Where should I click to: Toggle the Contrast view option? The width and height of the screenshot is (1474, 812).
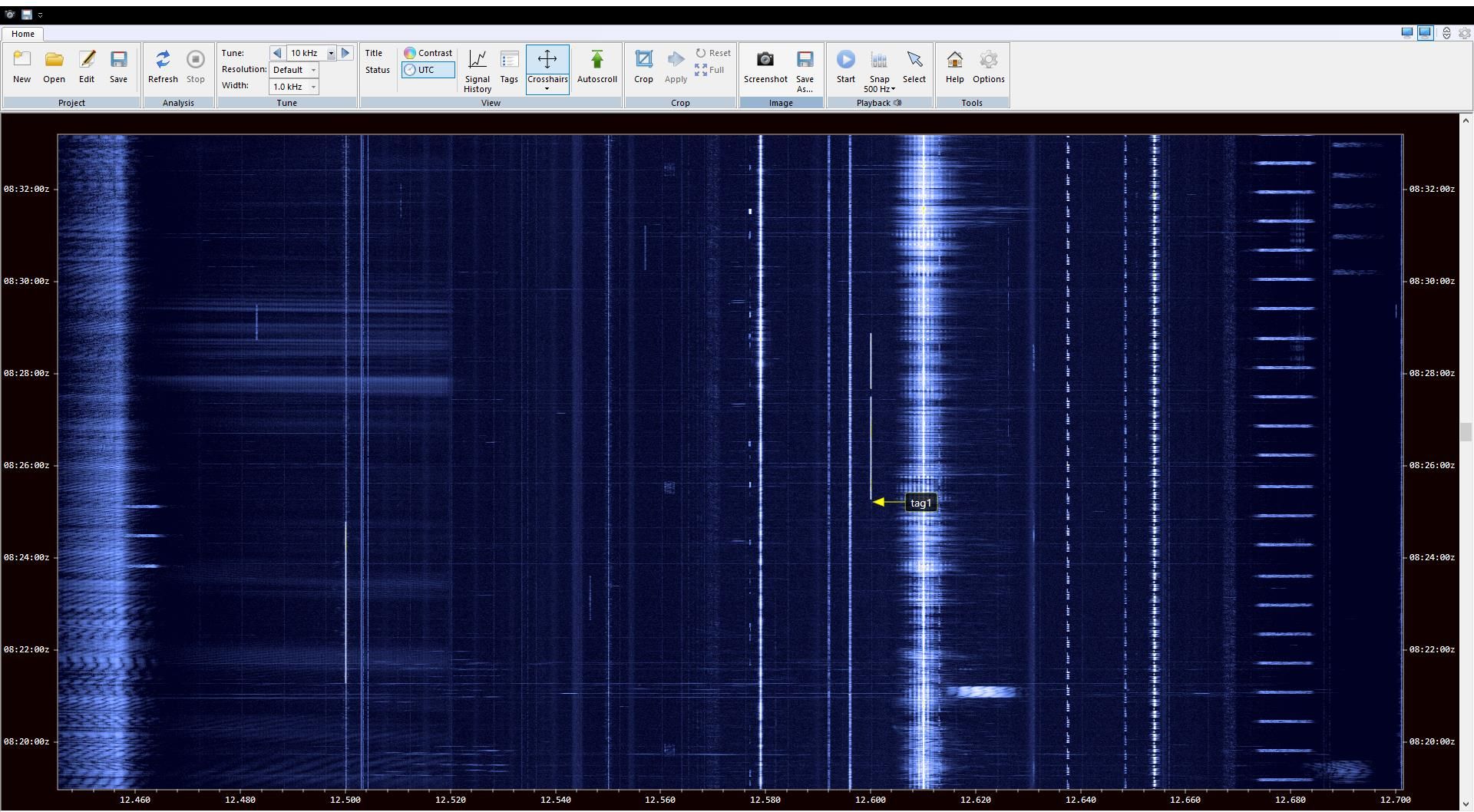[428, 53]
